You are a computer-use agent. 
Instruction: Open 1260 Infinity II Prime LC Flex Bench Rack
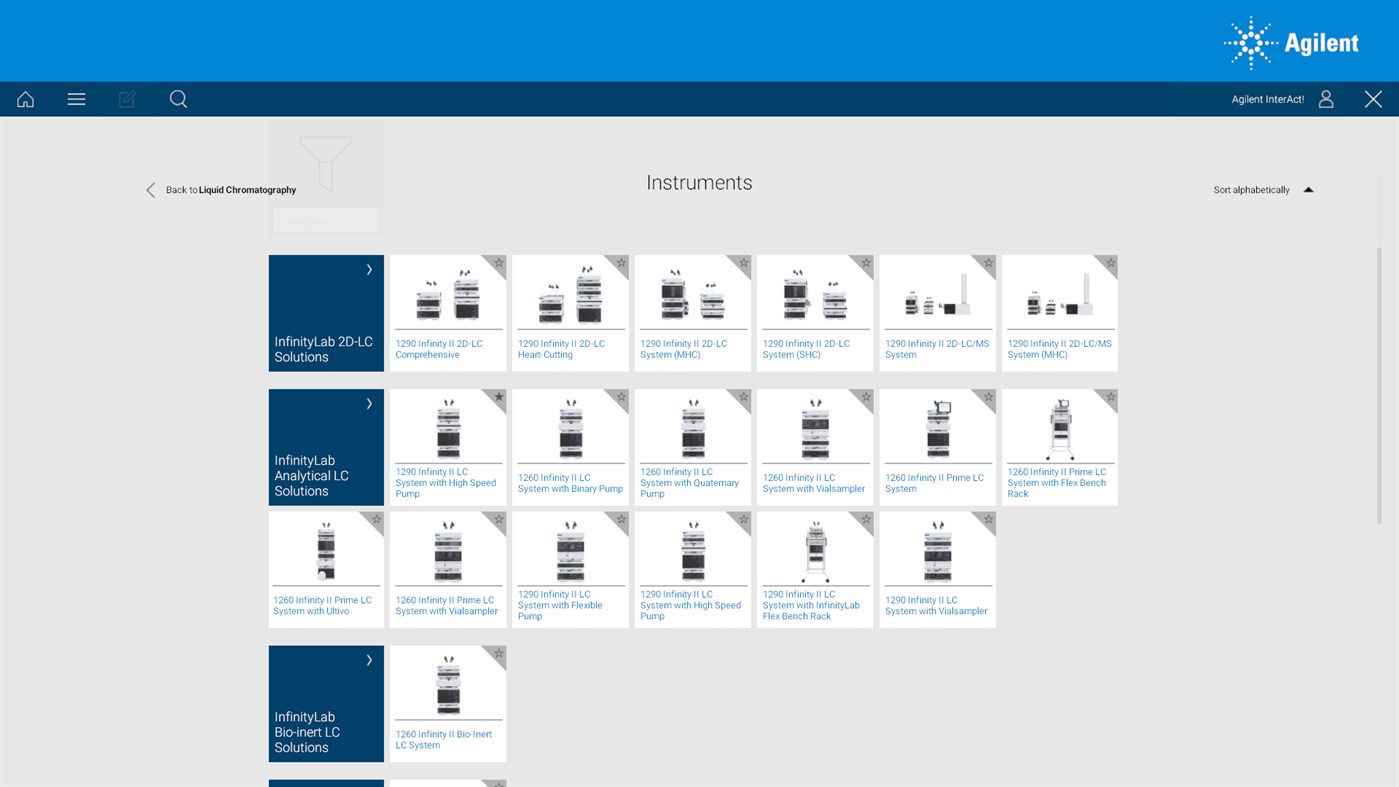1057,483
